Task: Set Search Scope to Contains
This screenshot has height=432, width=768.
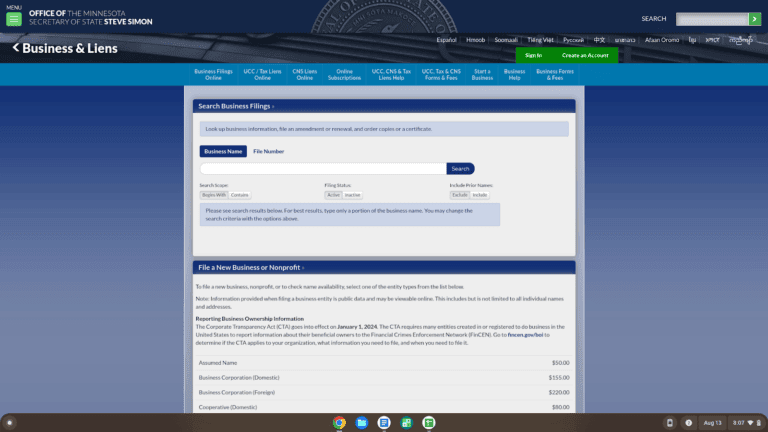Action: [240, 195]
